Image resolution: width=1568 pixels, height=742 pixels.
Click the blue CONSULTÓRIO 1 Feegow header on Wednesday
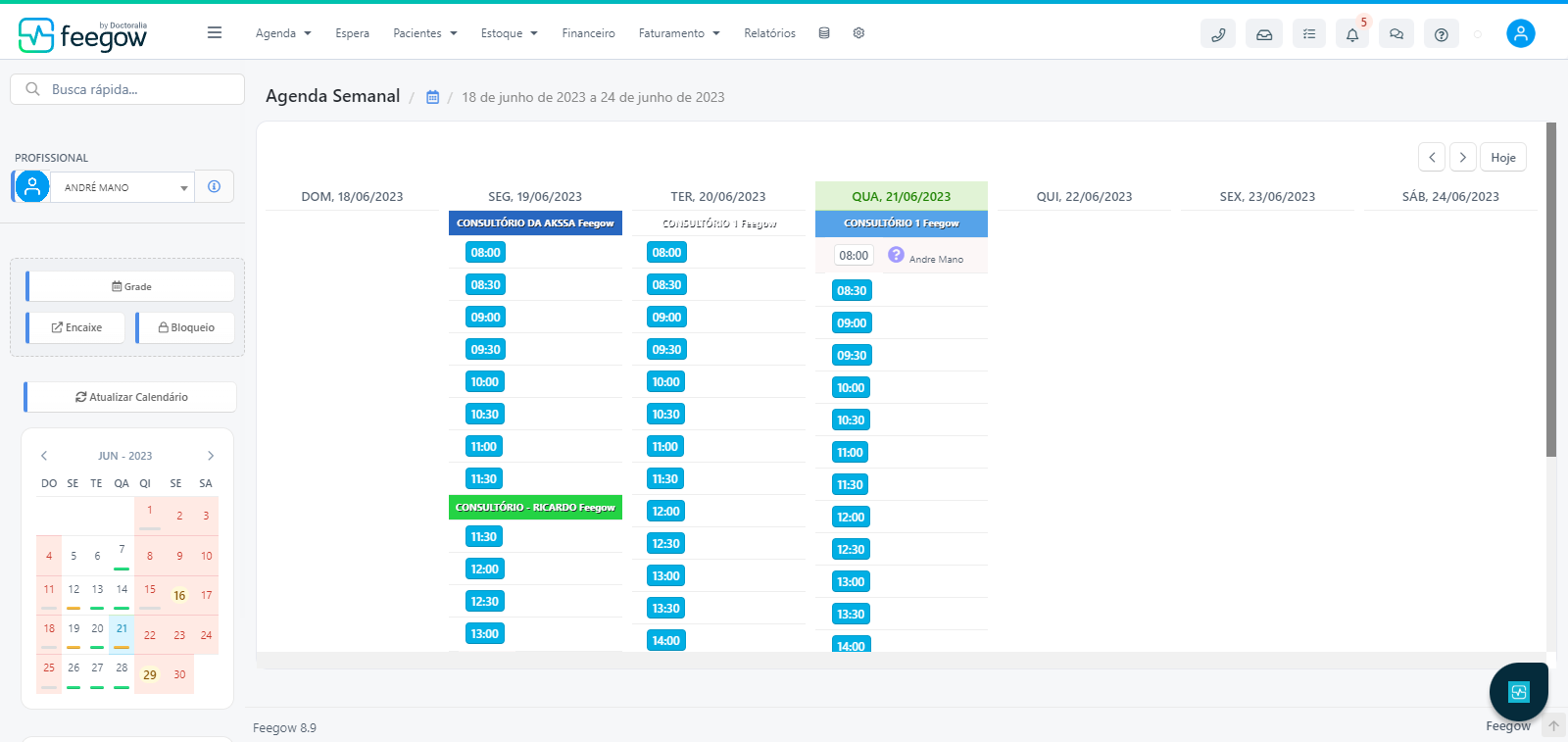(x=902, y=223)
